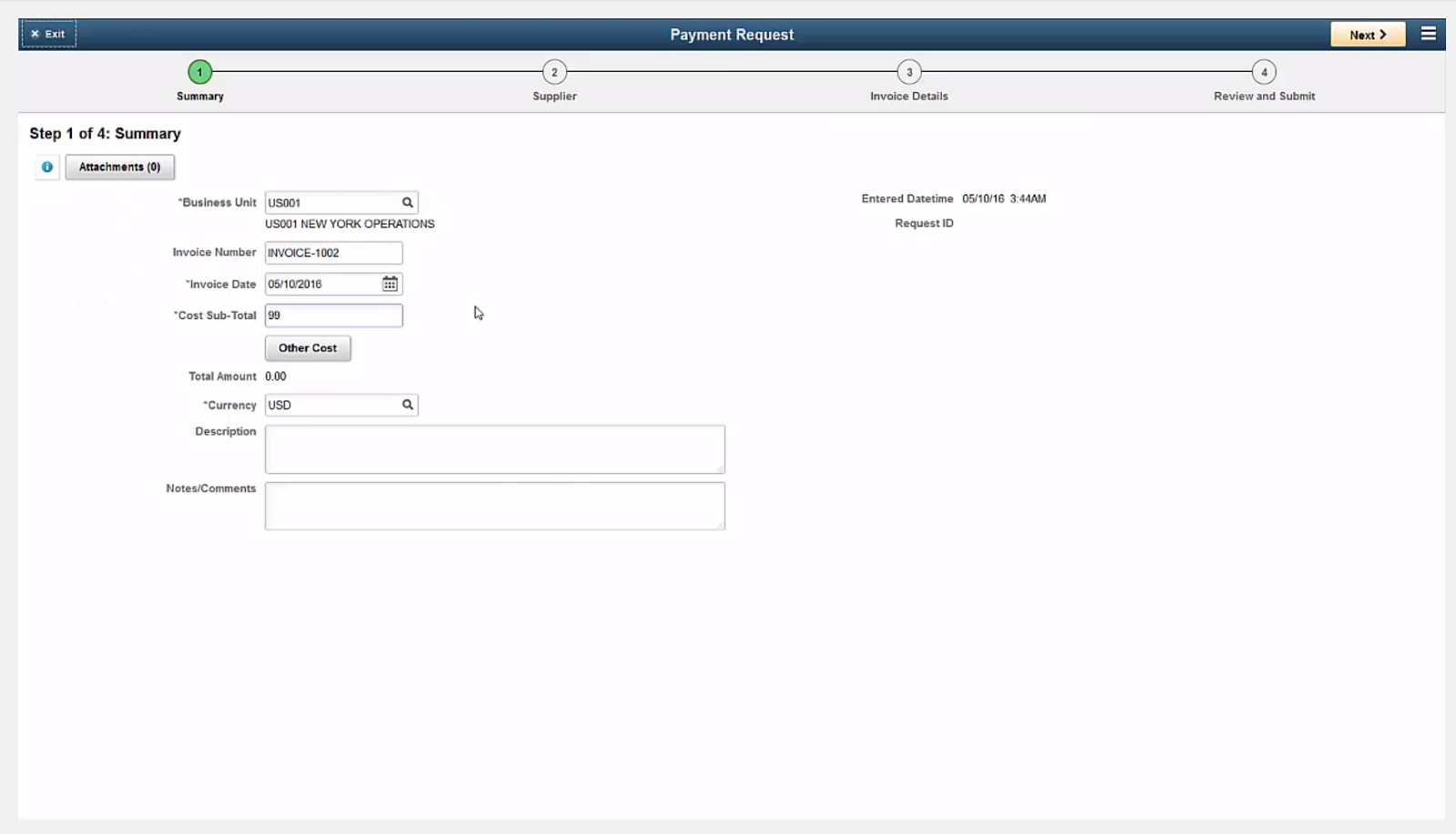Click the X icon on the Exit button

click(x=35, y=34)
